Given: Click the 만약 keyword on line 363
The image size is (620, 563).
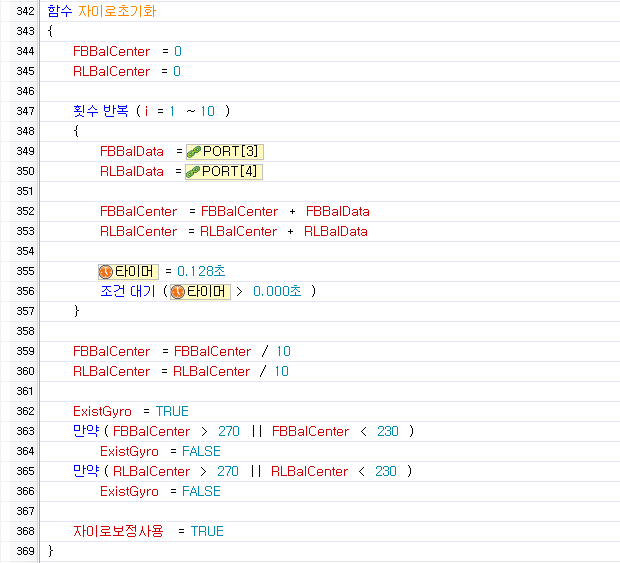Looking at the screenshot, I should tap(86, 431).
